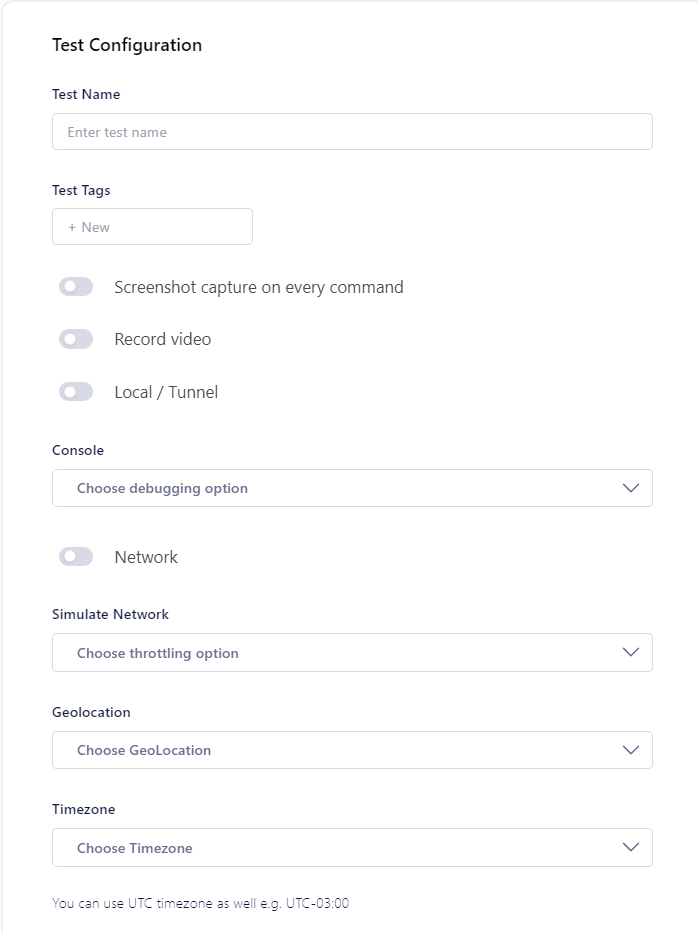This screenshot has height=932, width=698.
Task: Turn on the Record video toggle
Action: tap(76, 338)
